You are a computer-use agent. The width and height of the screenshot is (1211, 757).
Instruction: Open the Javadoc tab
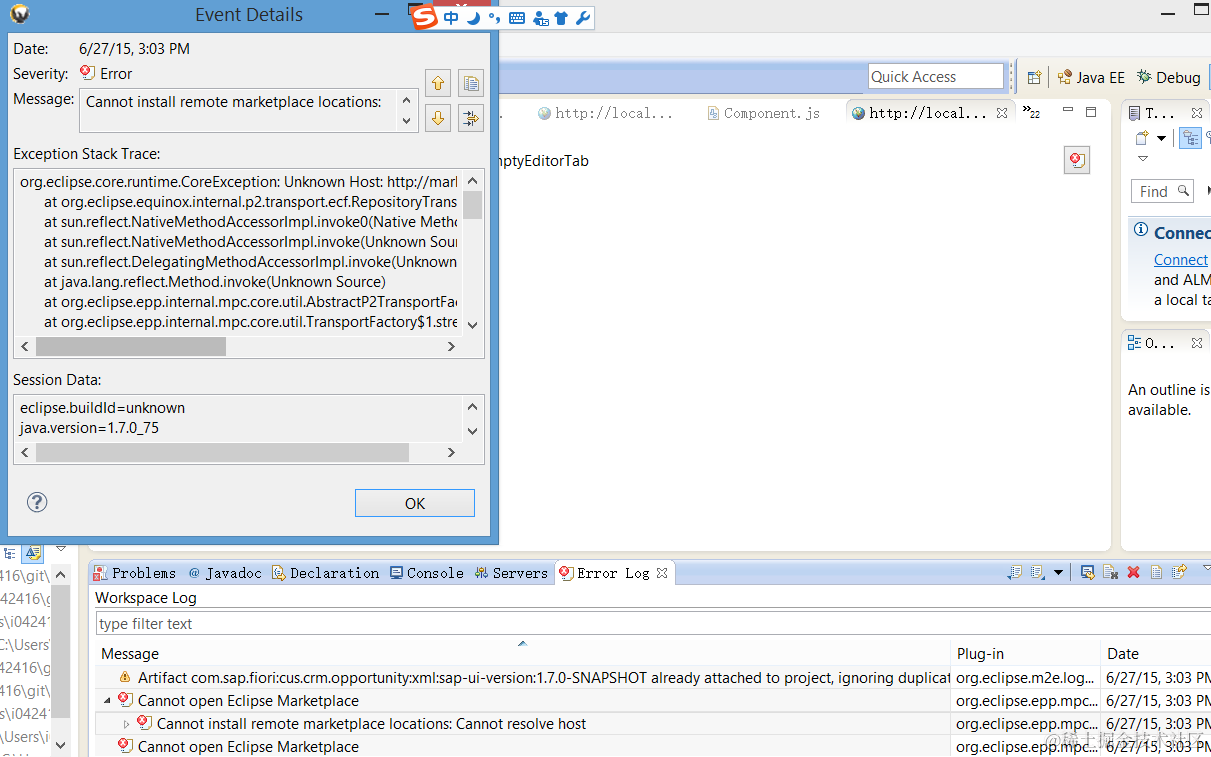[x=225, y=573]
